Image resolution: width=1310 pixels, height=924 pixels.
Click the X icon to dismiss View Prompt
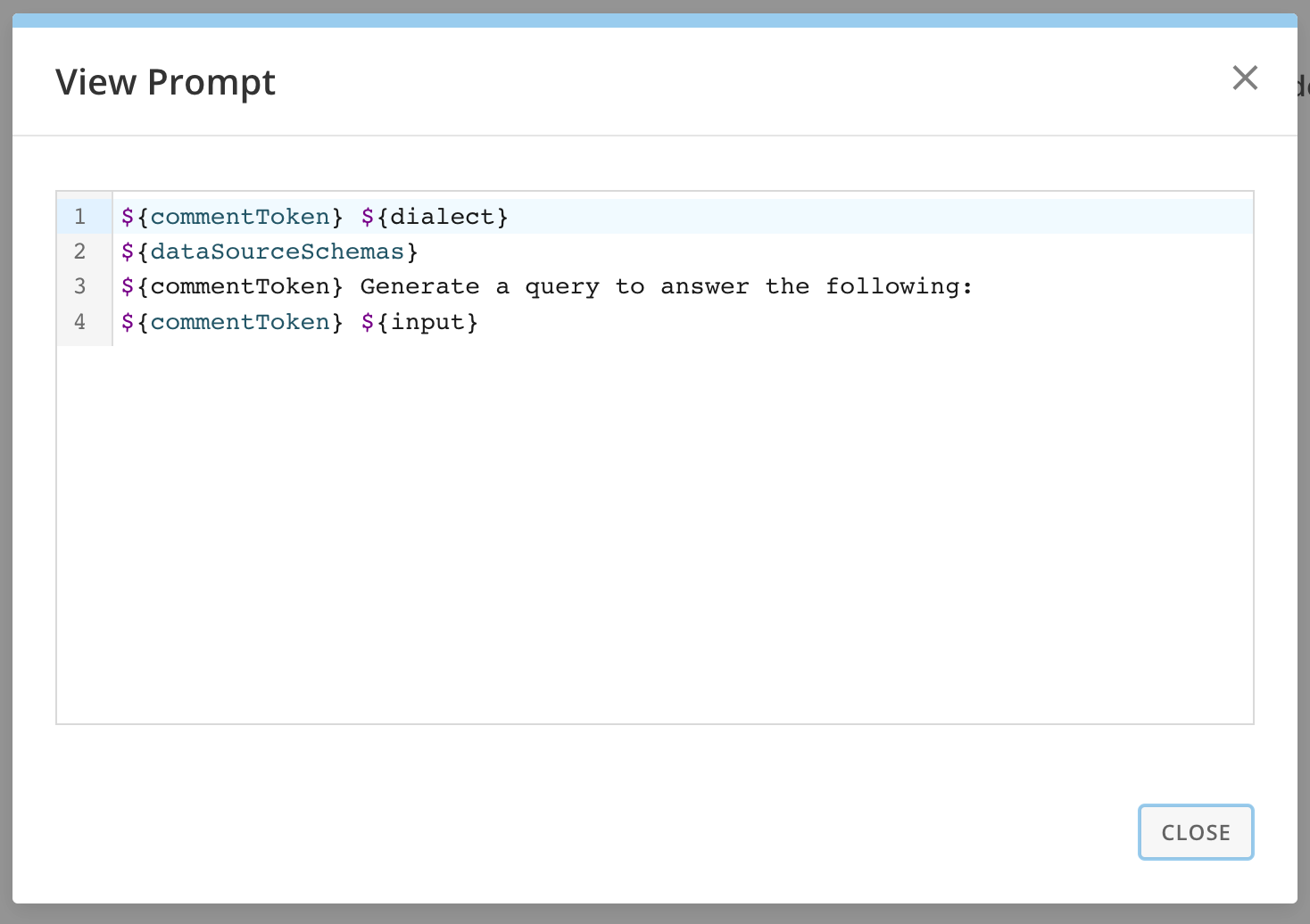(x=1245, y=78)
